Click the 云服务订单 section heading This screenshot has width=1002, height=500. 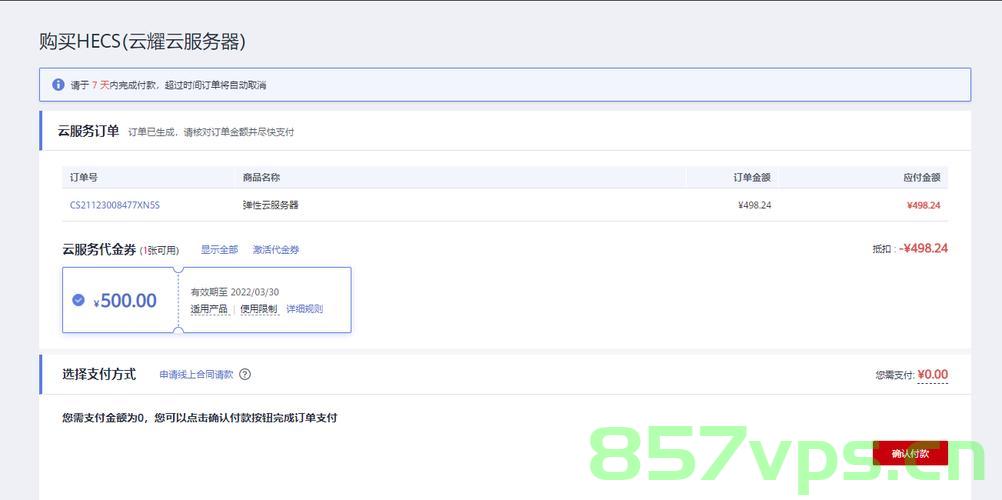click(x=88, y=132)
